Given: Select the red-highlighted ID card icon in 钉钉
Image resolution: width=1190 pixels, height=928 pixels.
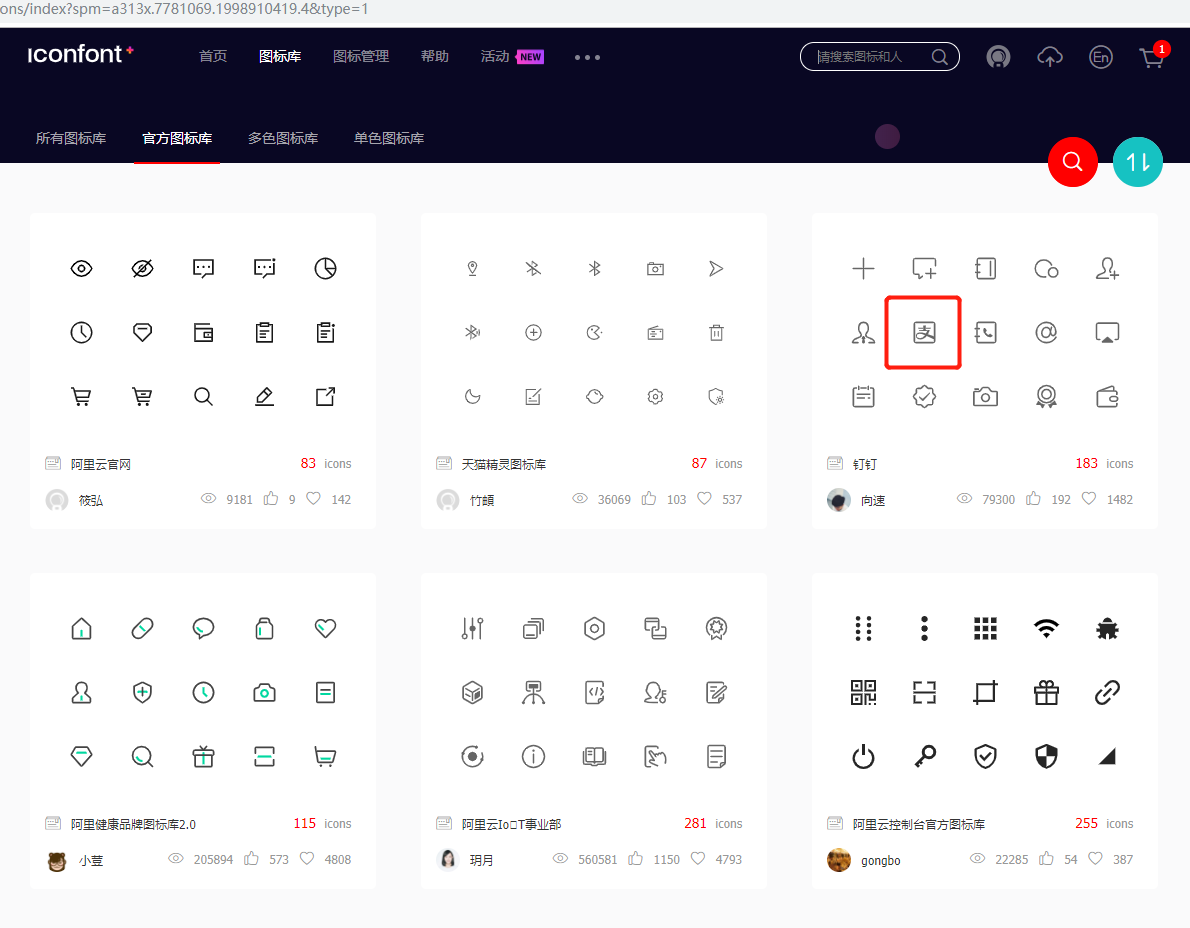Looking at the screenshot, I should 923,331.
